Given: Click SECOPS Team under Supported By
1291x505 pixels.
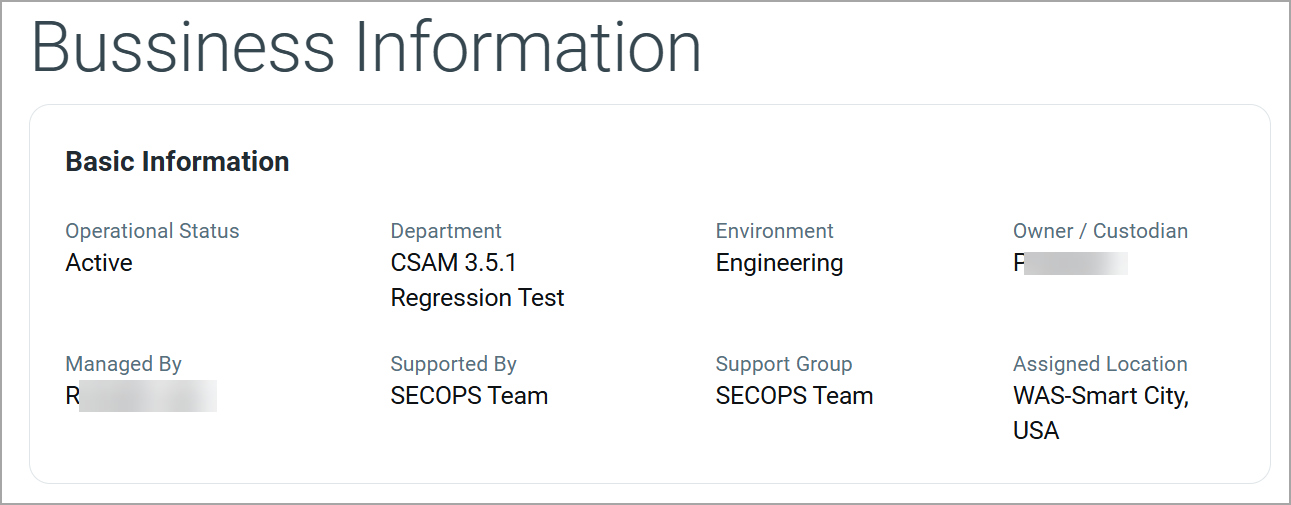Looking at the screenshot, I should [469, 396].
